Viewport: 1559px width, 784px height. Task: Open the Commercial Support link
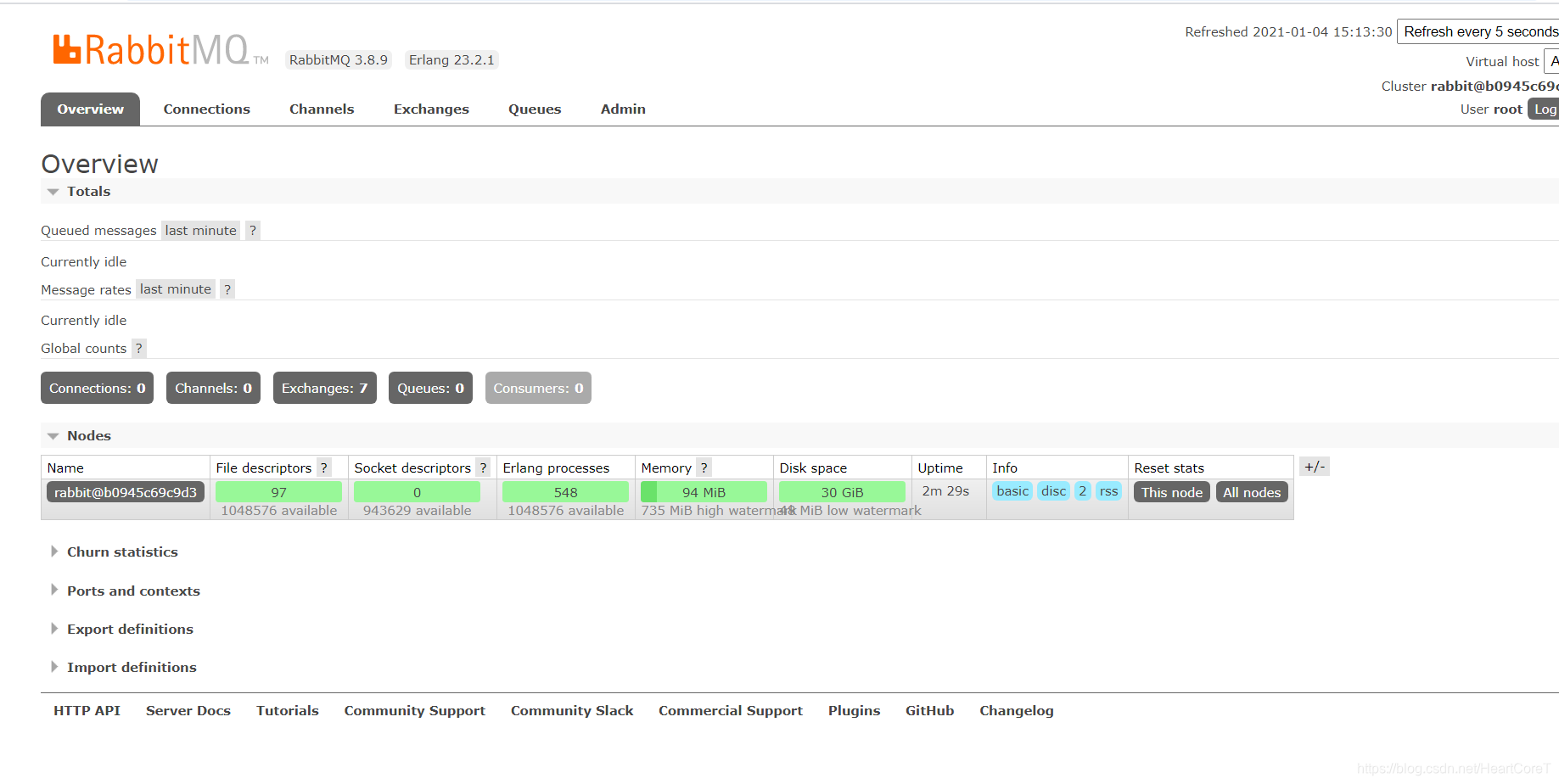pos(731,711)
